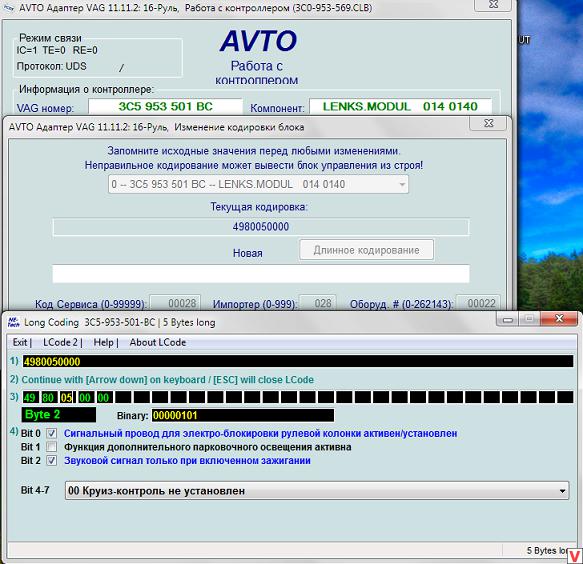The image size is (583, 564).
Task: Click the Bit 1 parking light description text
Action: tap(208, 447)
